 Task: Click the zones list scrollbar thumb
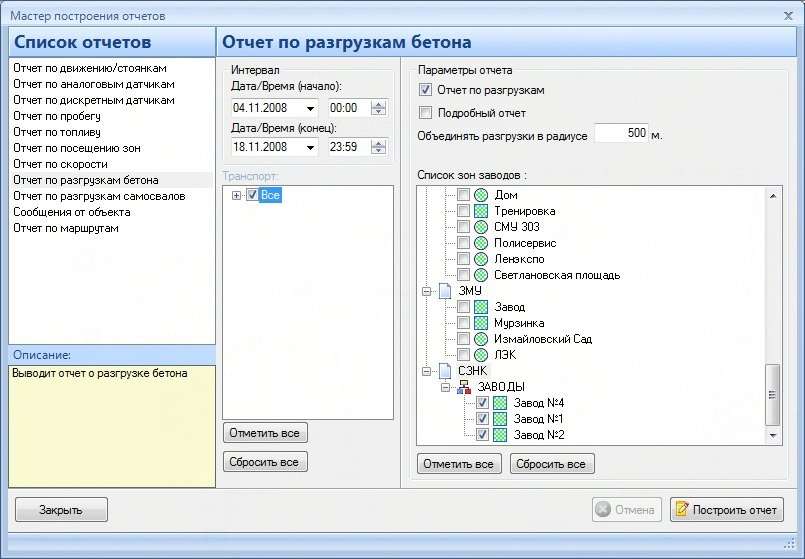pos(772,395)
